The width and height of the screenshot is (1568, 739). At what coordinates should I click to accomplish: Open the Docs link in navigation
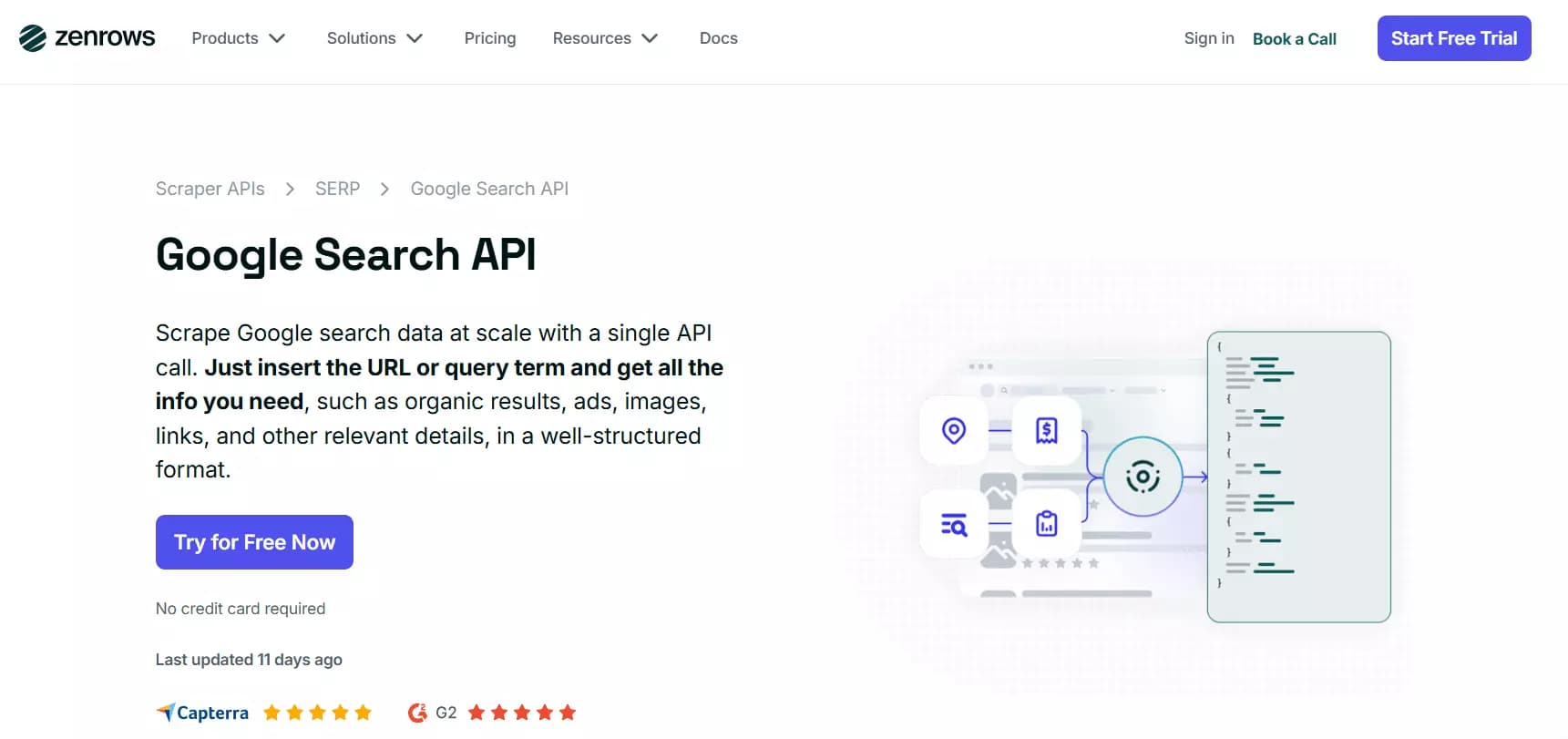tap(719, 38)
